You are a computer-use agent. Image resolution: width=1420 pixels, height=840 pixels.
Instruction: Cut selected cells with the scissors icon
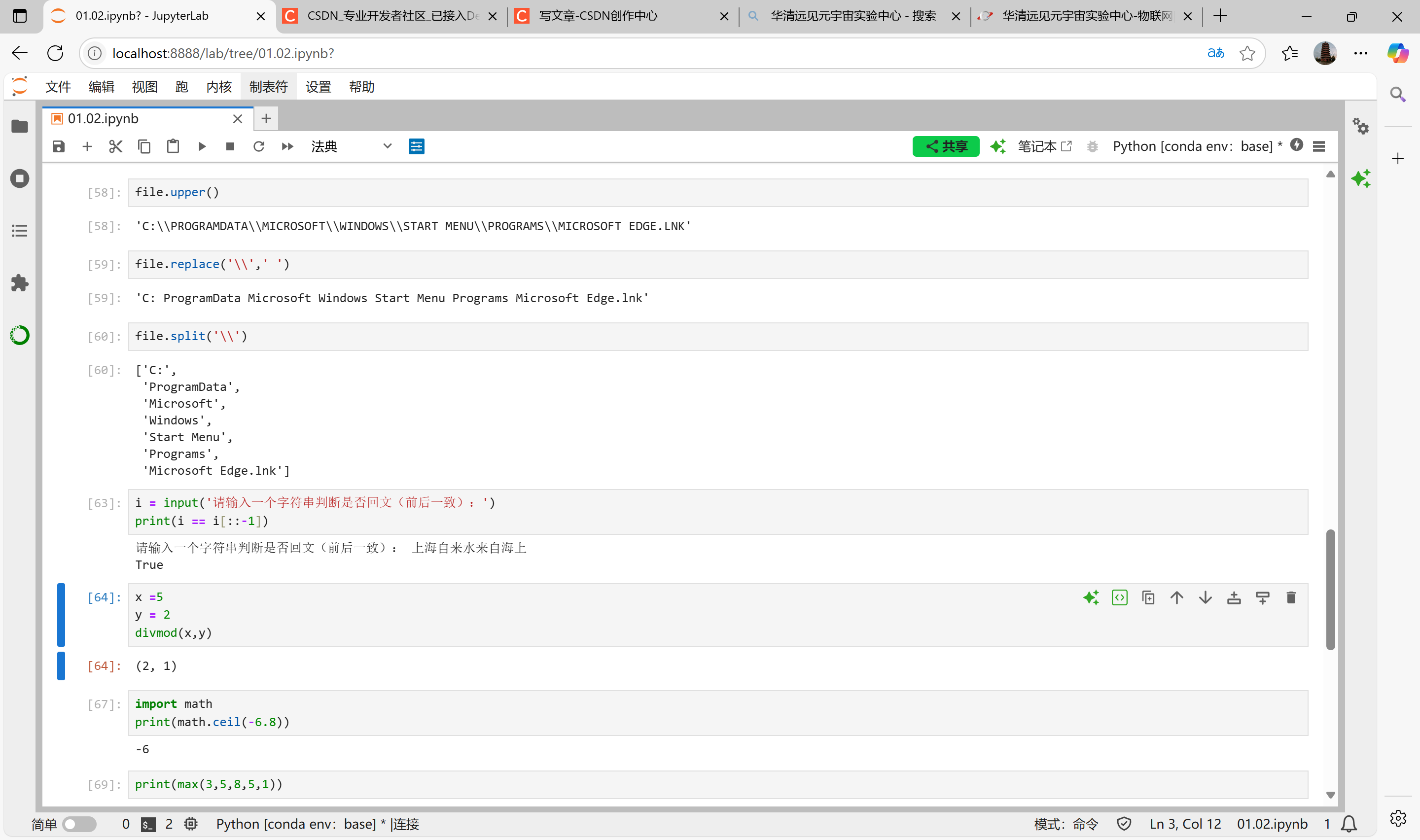[x=115, y=146]
